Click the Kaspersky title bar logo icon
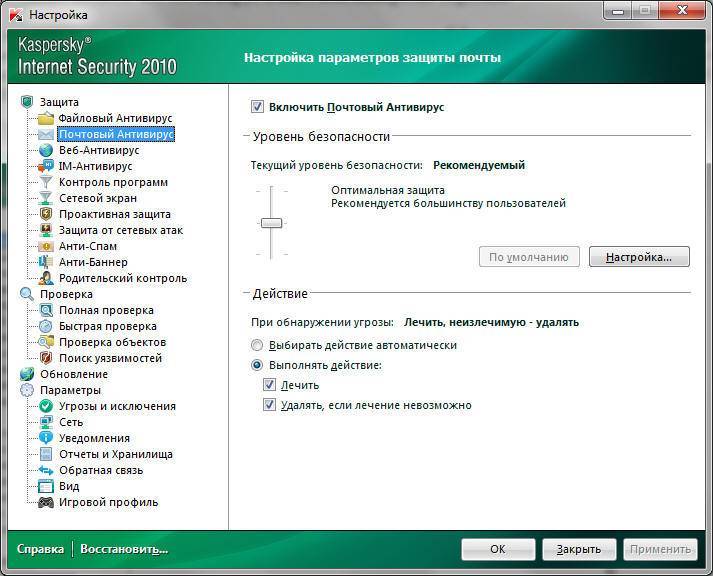The height and width of the screenshot is (576, 713). pyautogui.click(x=16, y=15)
